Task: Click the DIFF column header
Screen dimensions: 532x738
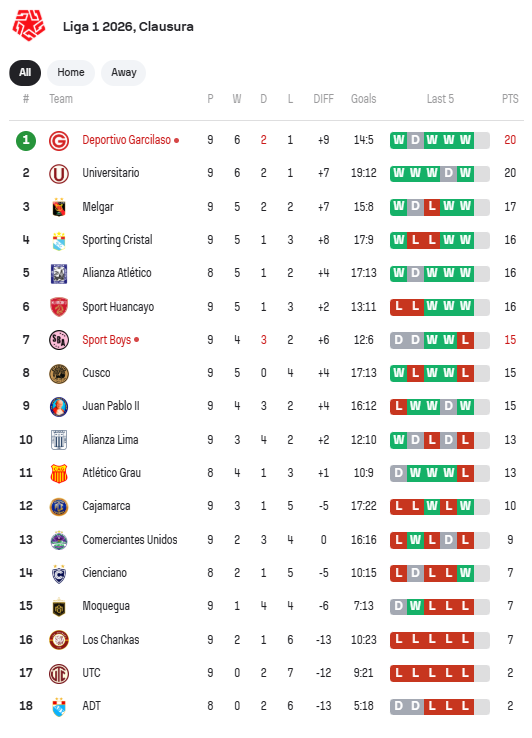Action: pyautogui.click(x=323, y=99)
